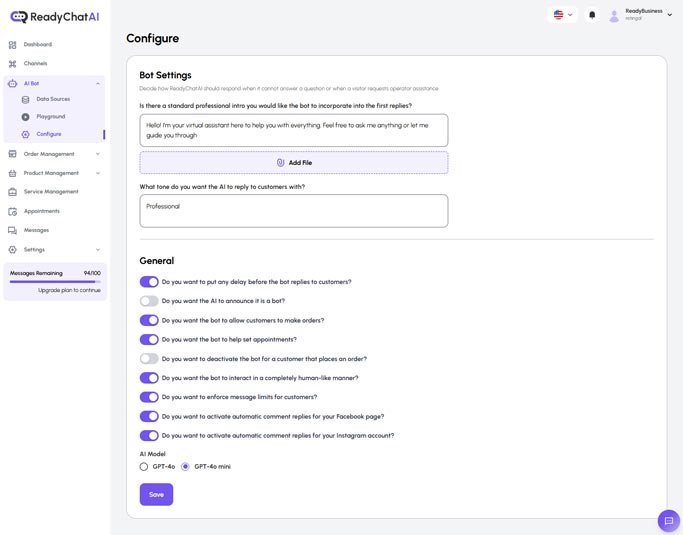Click the AI Bot robot icon

[x=13, y=83]
